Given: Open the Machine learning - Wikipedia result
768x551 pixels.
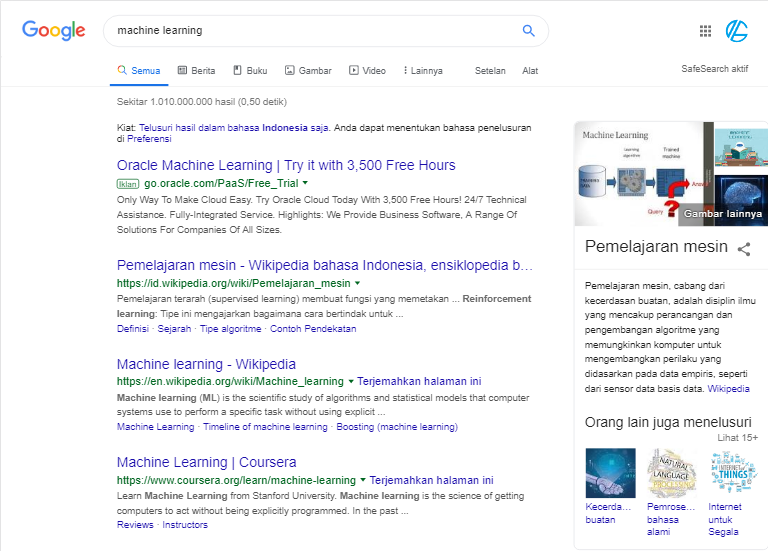Looking at the screenshot, I should click(x=206, y=364).
